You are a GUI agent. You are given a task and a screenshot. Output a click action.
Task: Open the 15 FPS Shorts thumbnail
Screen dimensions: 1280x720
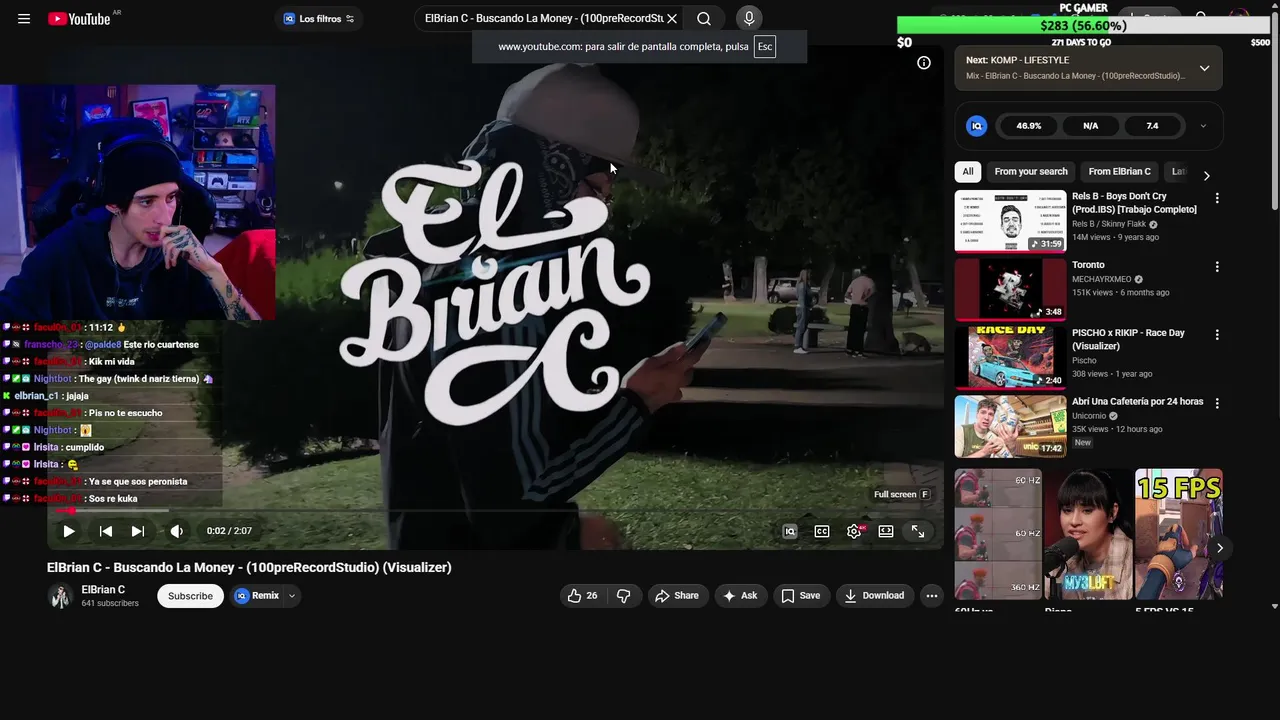click(1178, 534)
